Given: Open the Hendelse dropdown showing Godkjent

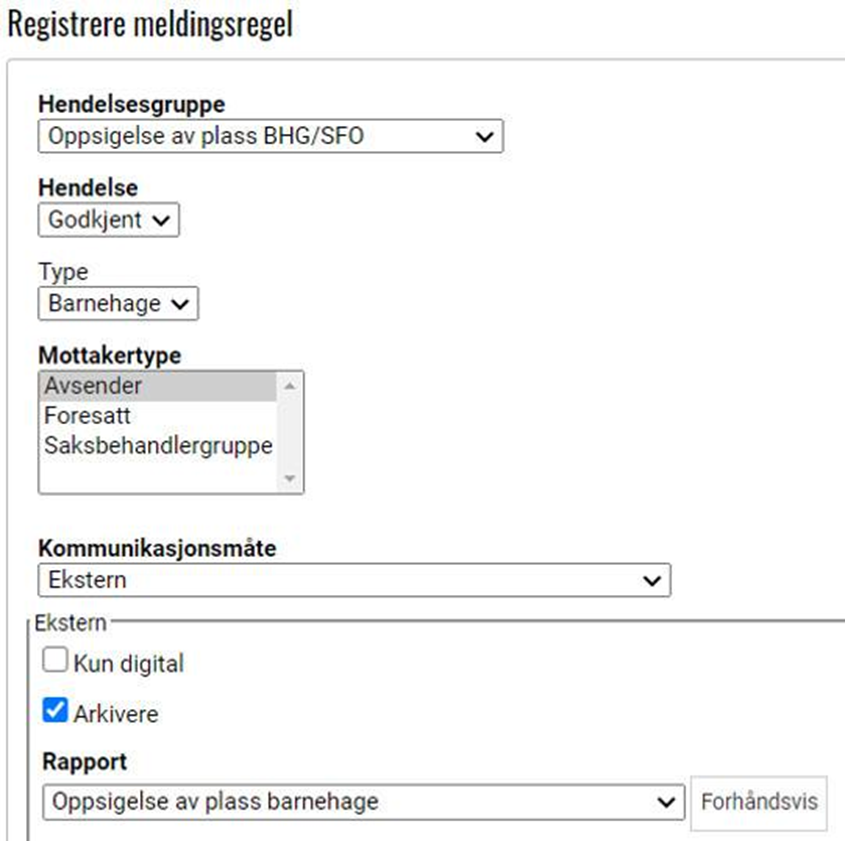Looking at the screenshot, I should point(108,220).
